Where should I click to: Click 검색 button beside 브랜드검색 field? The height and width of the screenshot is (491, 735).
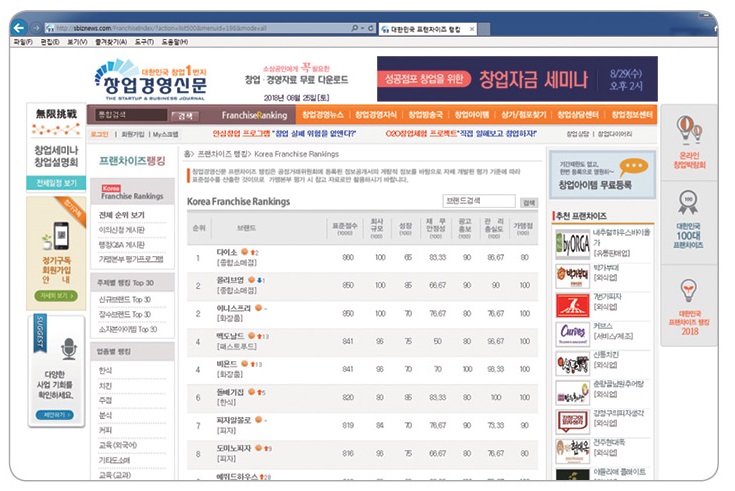529,203
